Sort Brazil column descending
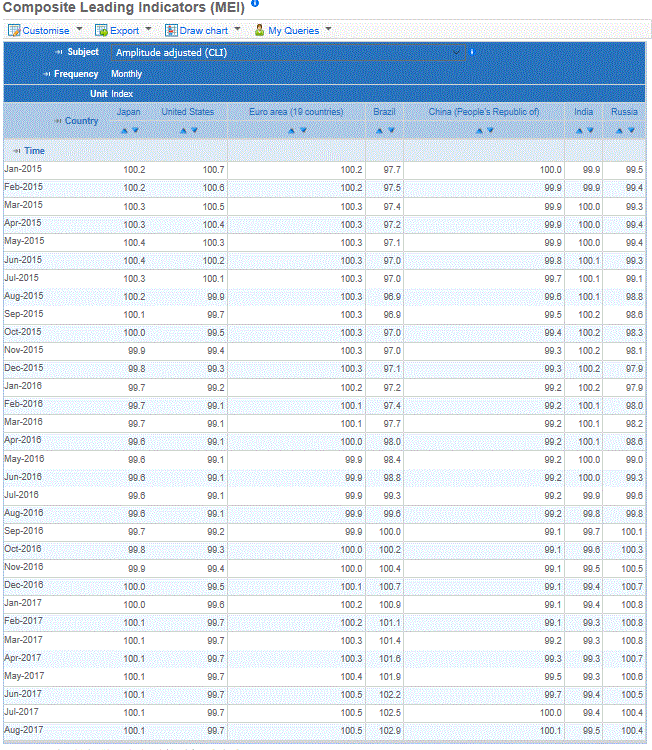 click(391, 130)
